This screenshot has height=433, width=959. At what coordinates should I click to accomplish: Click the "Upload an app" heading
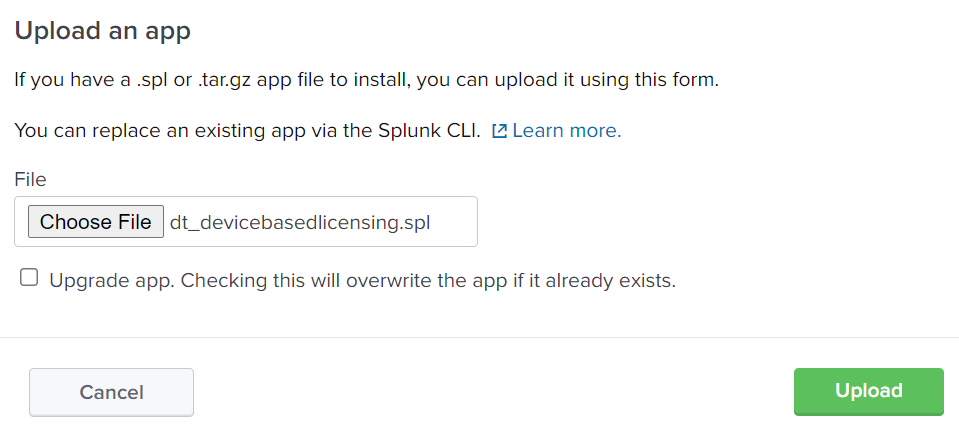[102, 31]
